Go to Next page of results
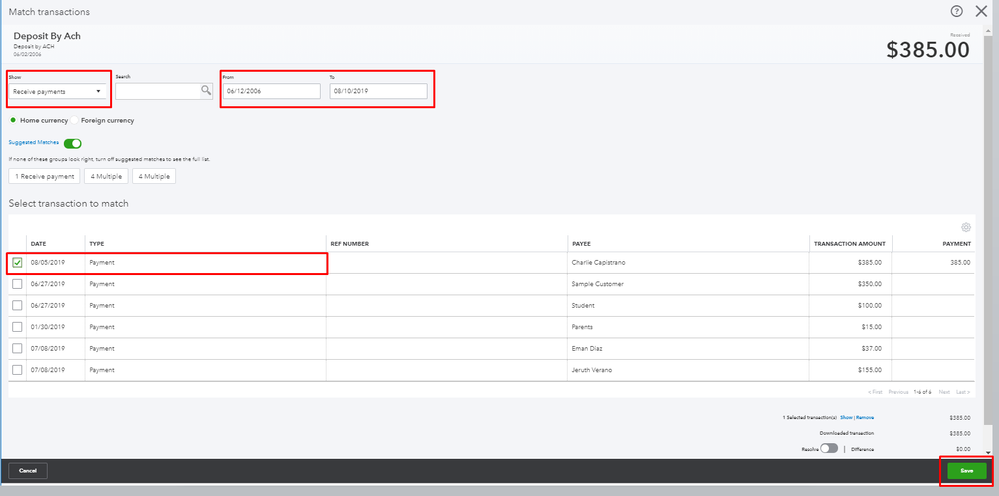The width and height of the screenshot is (999, 496). click(944, 392)
